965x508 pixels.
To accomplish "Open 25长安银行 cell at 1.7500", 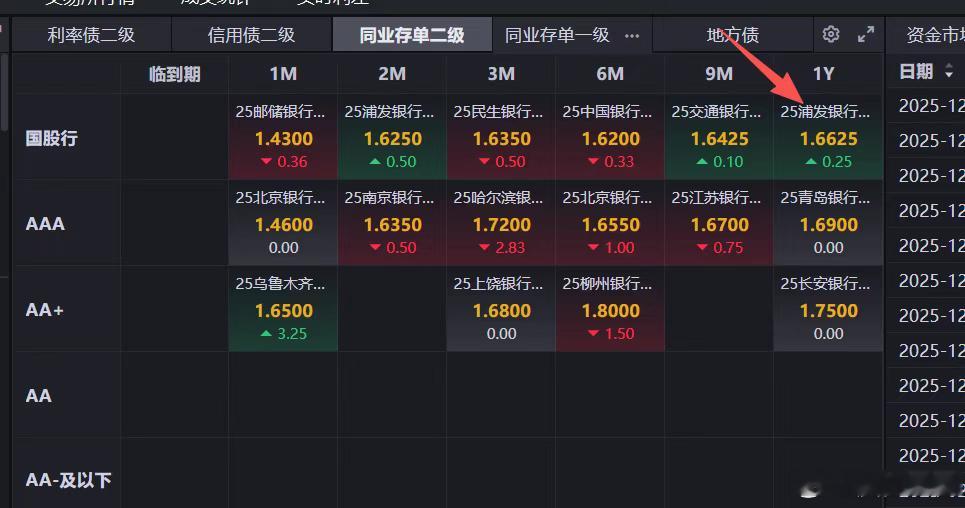I will [828, 308].
